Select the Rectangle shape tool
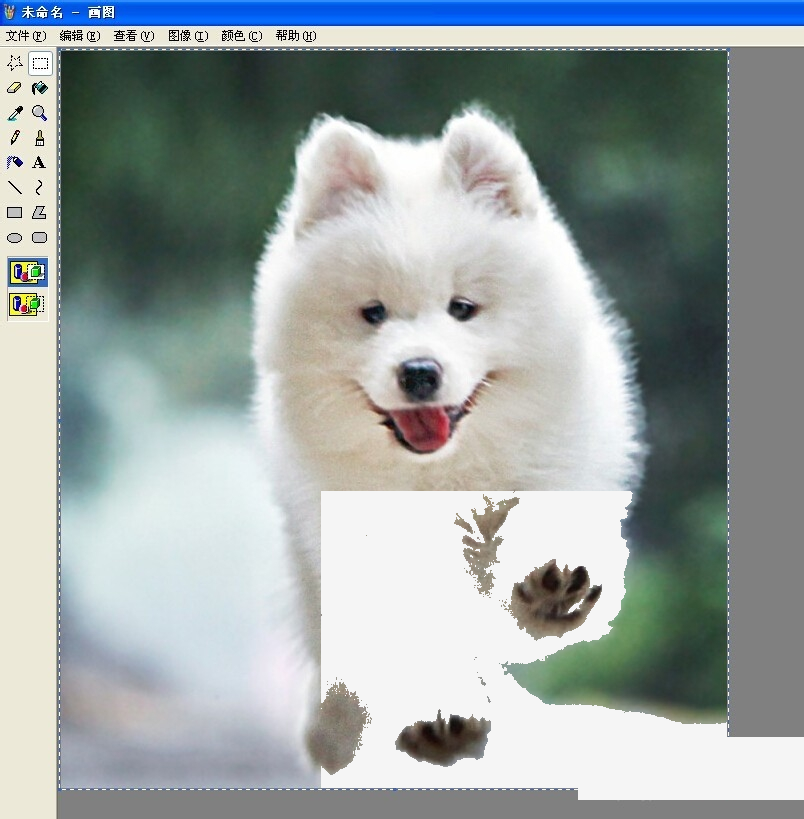Screen dimensions: 804x819 pos(15,213)
